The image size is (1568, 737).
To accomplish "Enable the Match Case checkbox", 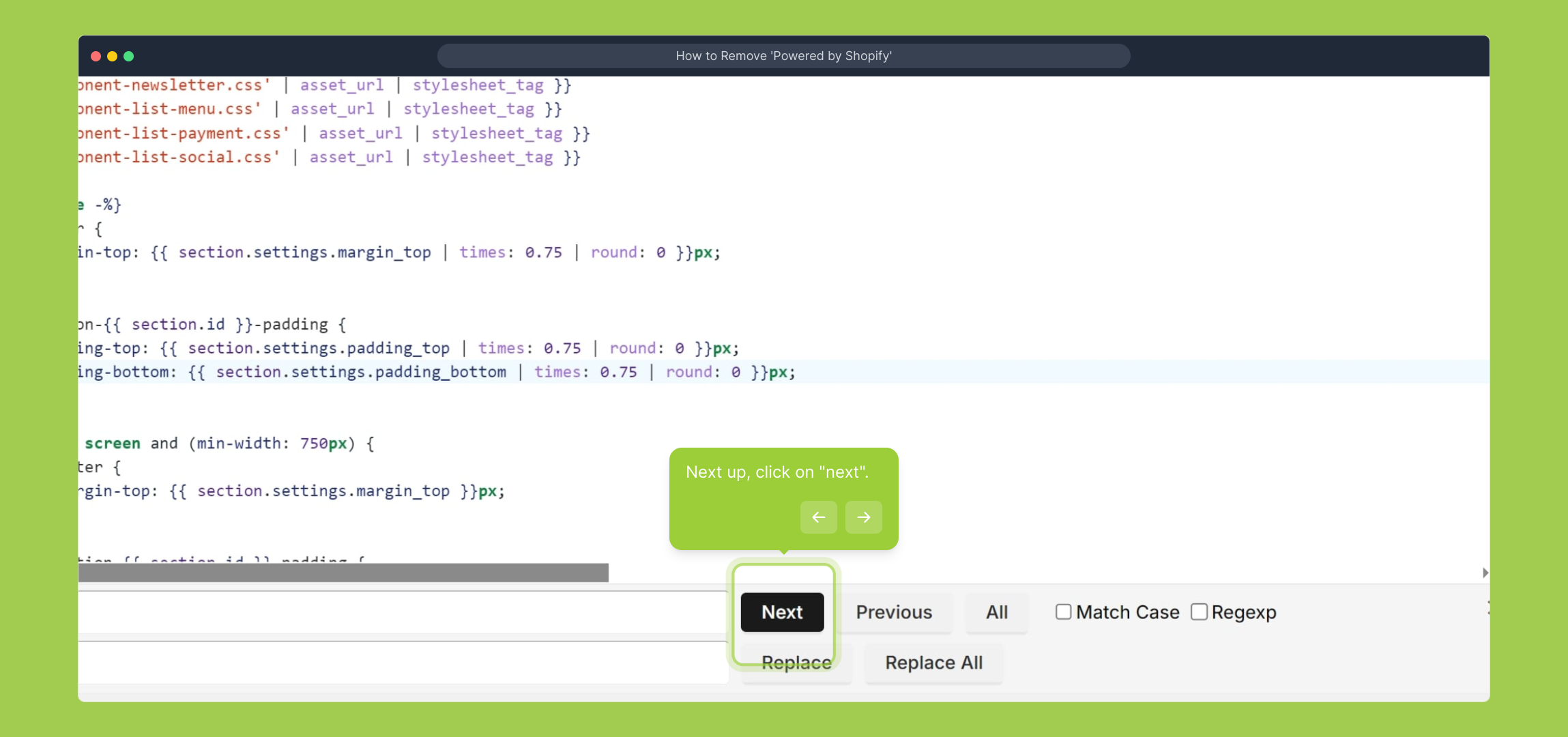I will [1063, 611].
